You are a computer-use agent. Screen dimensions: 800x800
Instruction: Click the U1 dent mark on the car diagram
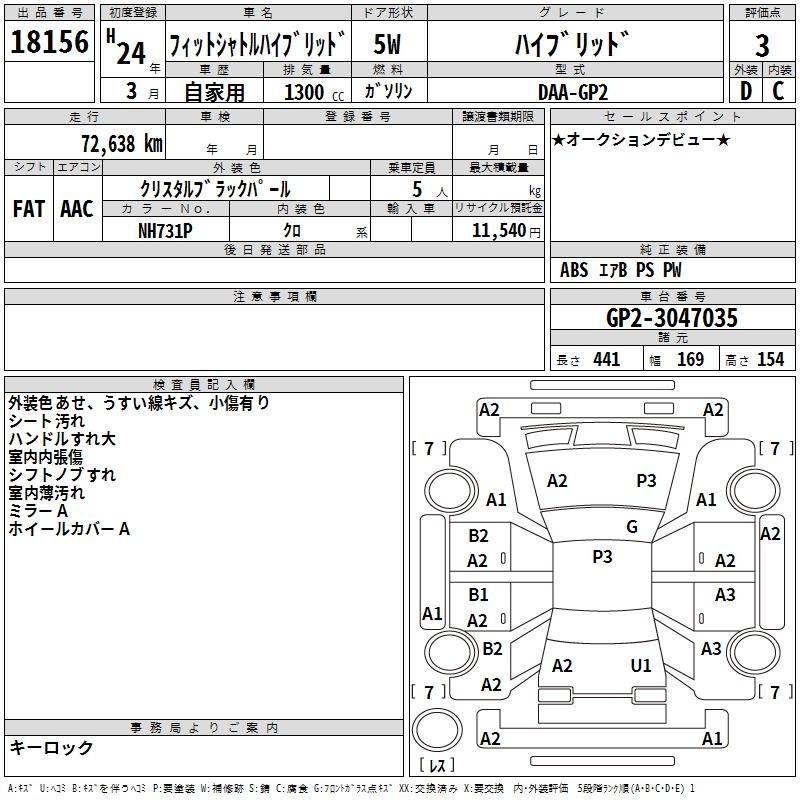pos(641,665)
